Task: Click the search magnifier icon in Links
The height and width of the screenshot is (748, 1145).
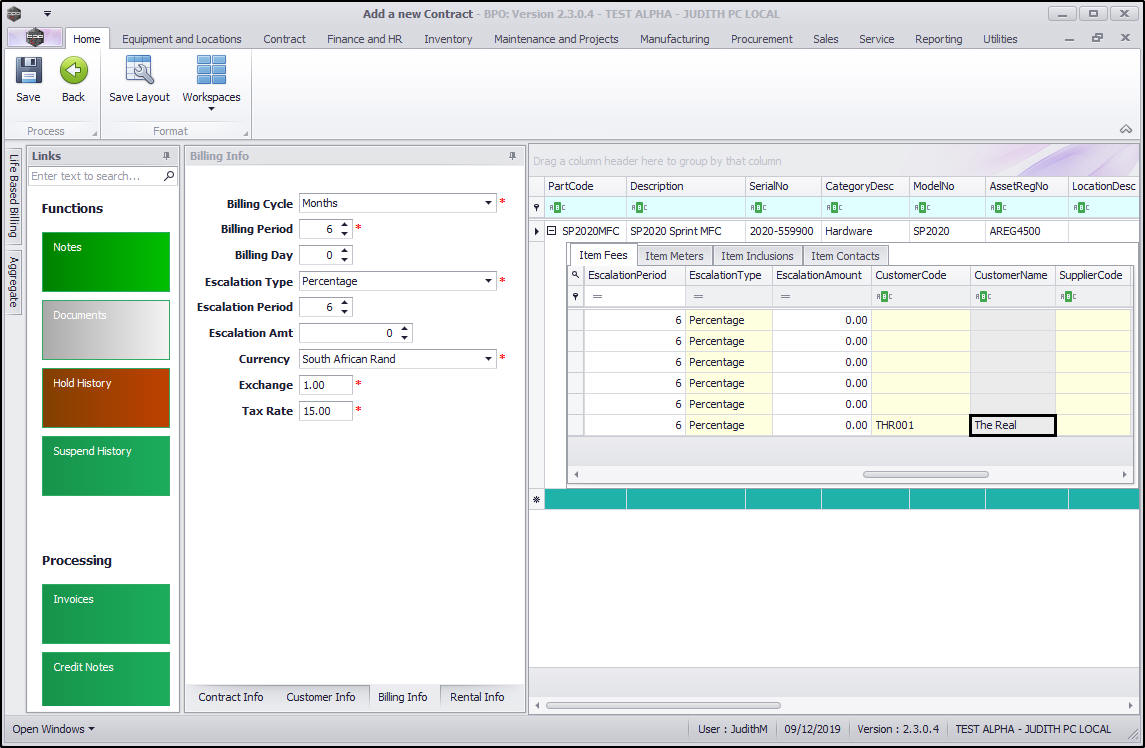Action: point(169,176)
